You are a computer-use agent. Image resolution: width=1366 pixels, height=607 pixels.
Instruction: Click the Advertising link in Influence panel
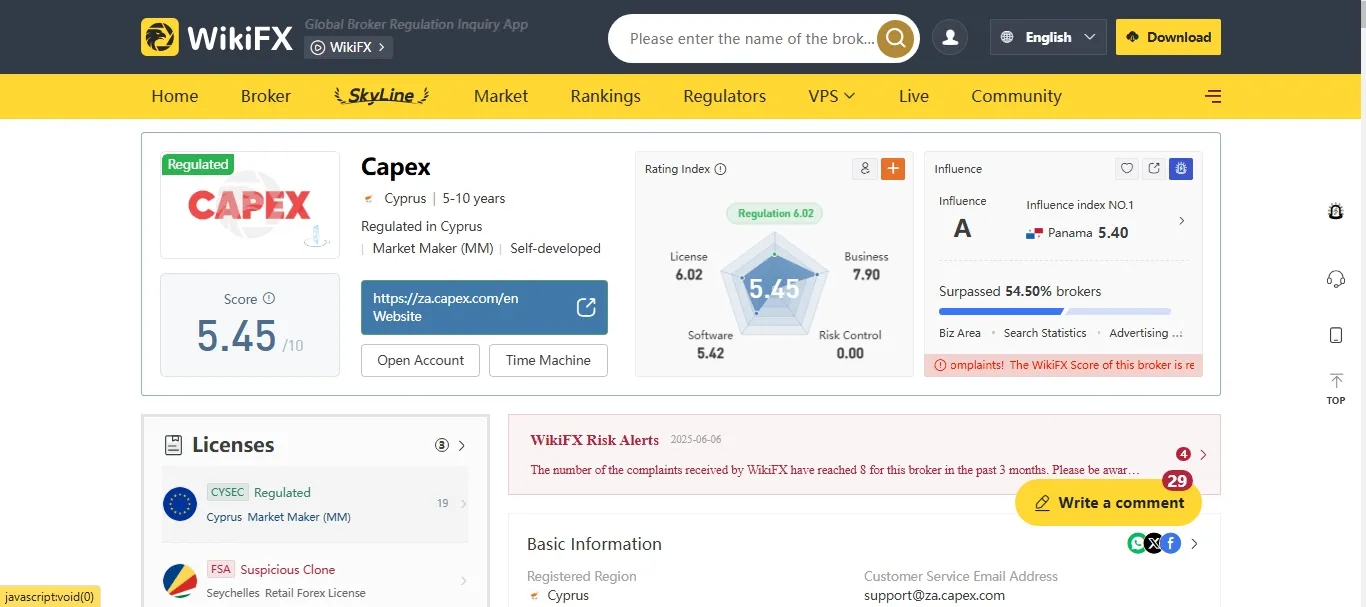coord(1146,333)
